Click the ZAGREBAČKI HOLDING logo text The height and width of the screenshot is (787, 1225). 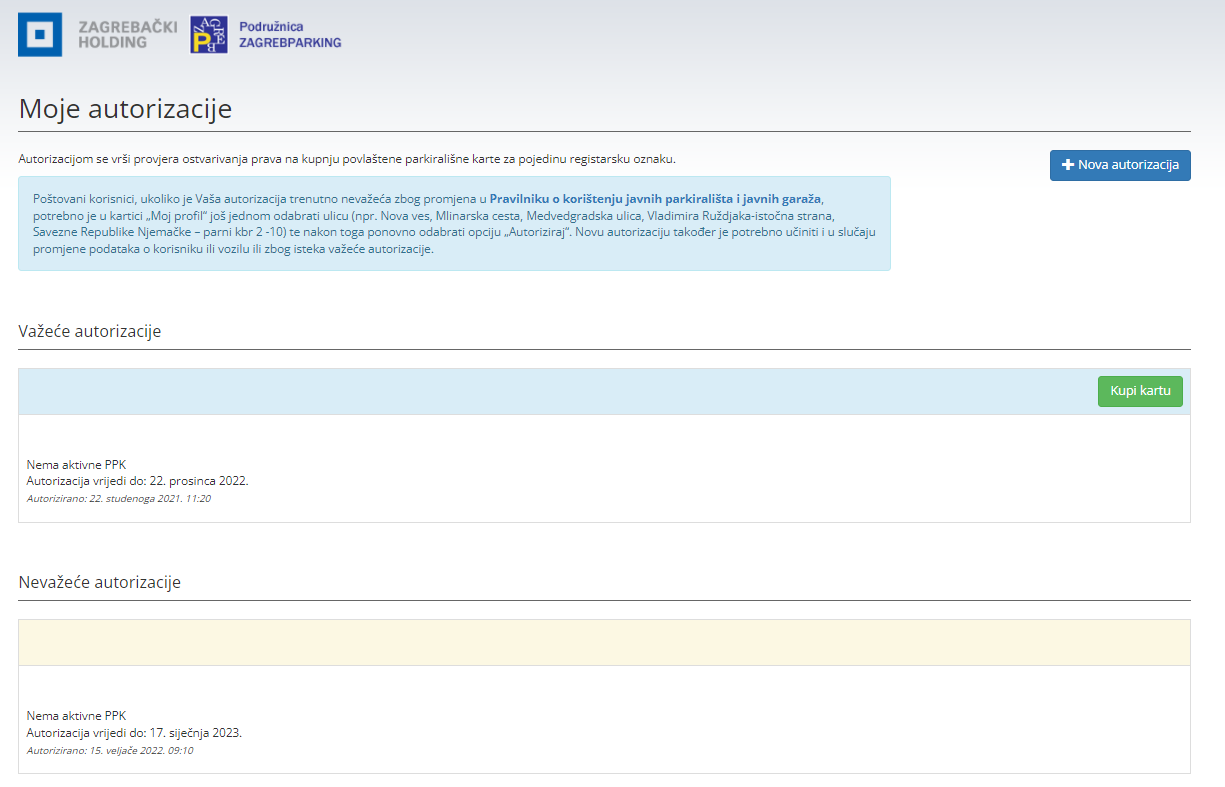click(x=127, y=35)
